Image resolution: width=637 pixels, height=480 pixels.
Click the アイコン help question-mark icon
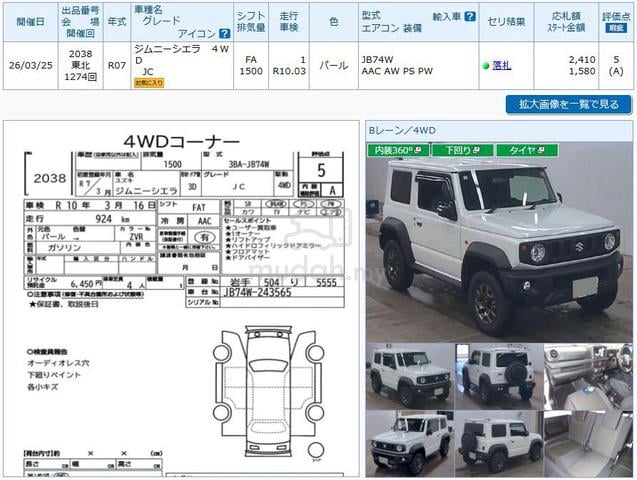coord(224,33)
